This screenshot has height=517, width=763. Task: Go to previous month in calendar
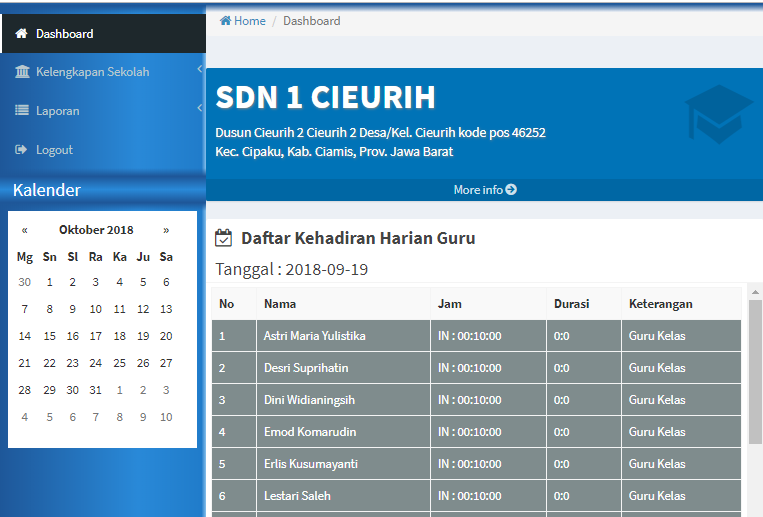click(x=25, y=230)
